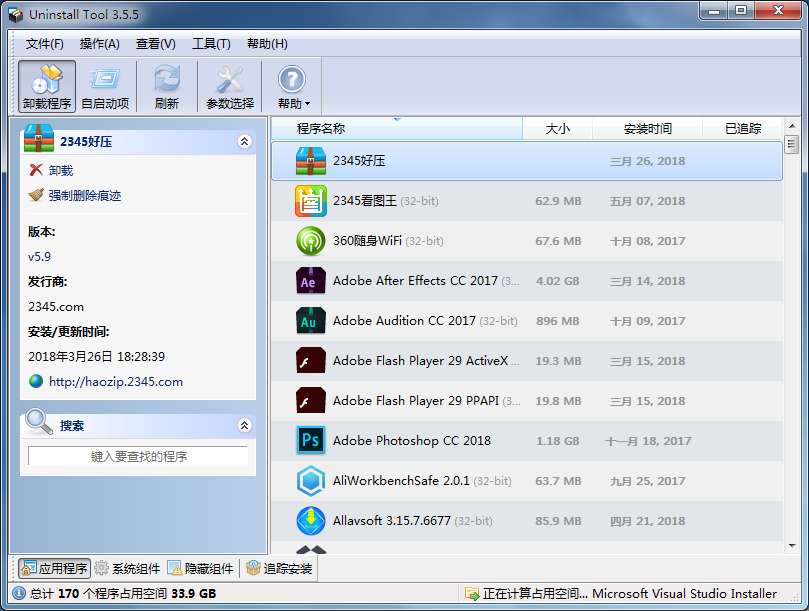Open the http://haozip.2345.com link
Image resolution: width=809 pixels, height=611 pixels.
click(116, 382)
